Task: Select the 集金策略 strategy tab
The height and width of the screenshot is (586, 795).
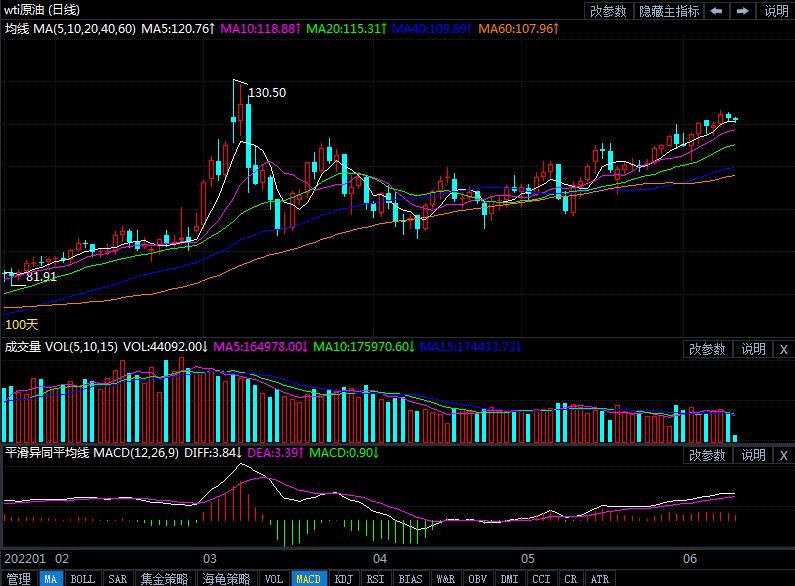Action: tap(163, 578)
